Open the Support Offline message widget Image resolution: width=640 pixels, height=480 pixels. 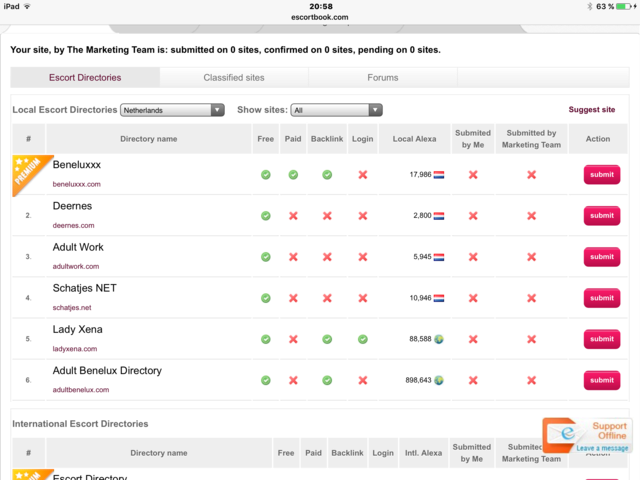coord(587,435)
